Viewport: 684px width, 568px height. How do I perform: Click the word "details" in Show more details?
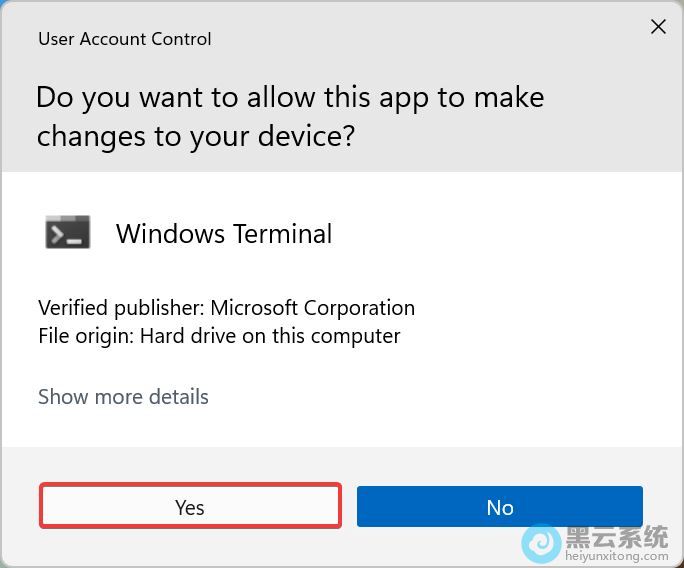coord(175,397)
